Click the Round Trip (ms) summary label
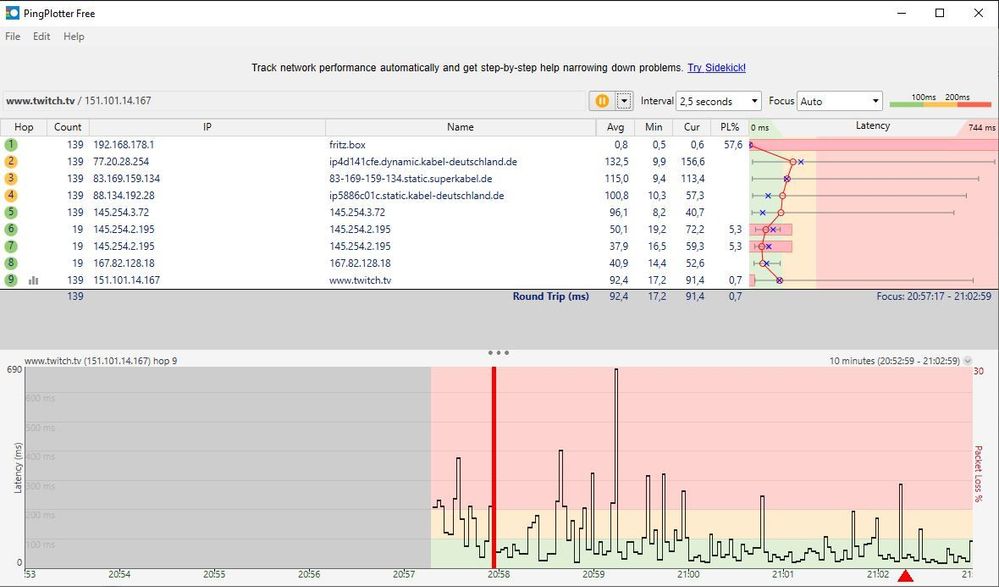Image resolution: width=999 pixels, height=587 pixels. tap(551, 296)
